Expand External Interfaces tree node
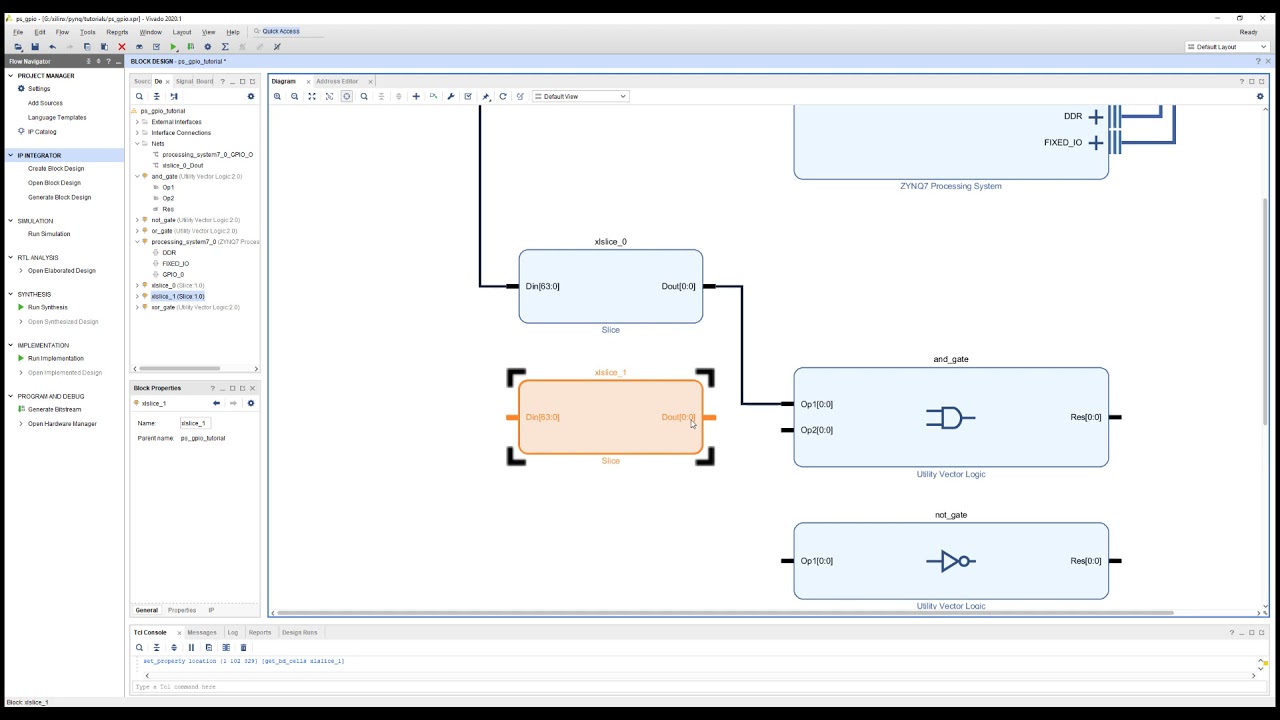Screen dimensions: 1280x720 tap(137, 122)
